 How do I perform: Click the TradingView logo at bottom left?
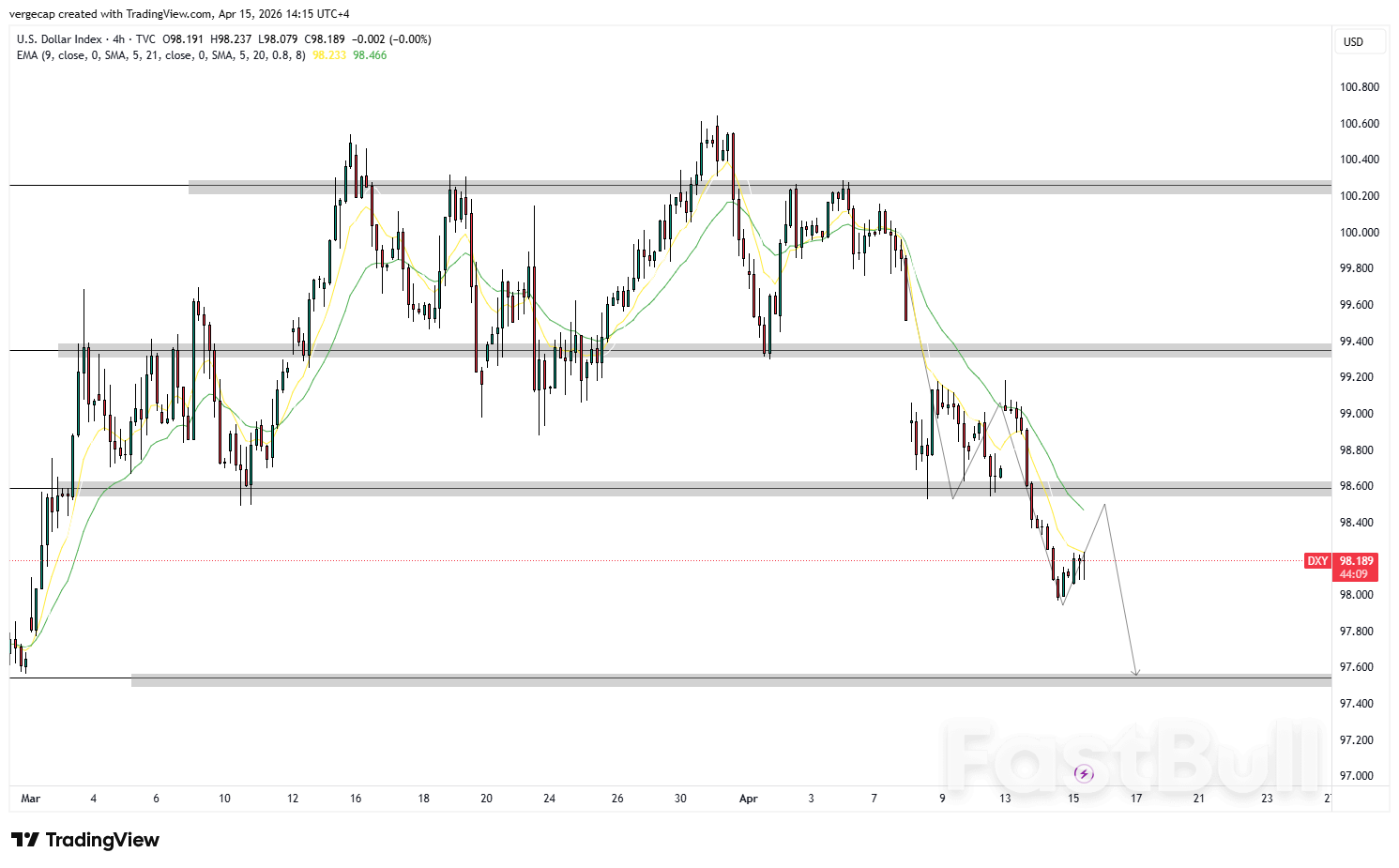click(x=85, y=840)
